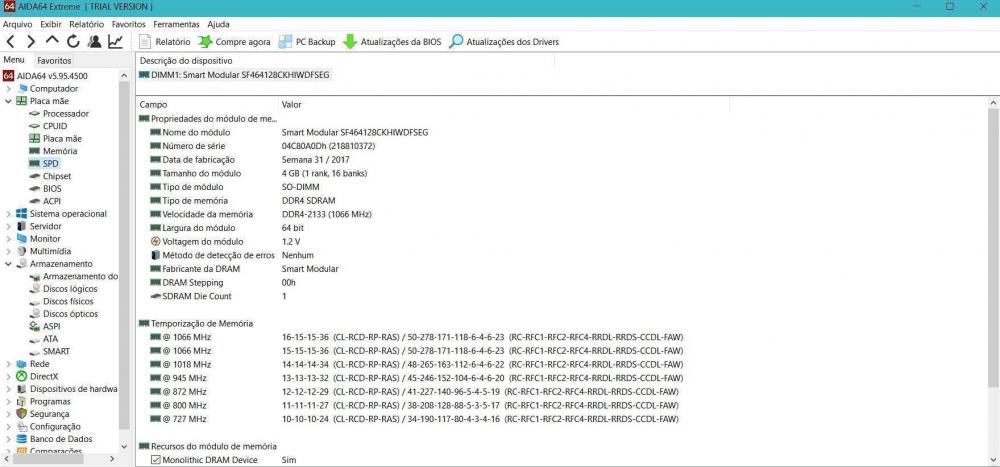Screen dimensions: 1000x467
Task: Open the Ferramentas menu
Action: [176, 24]
